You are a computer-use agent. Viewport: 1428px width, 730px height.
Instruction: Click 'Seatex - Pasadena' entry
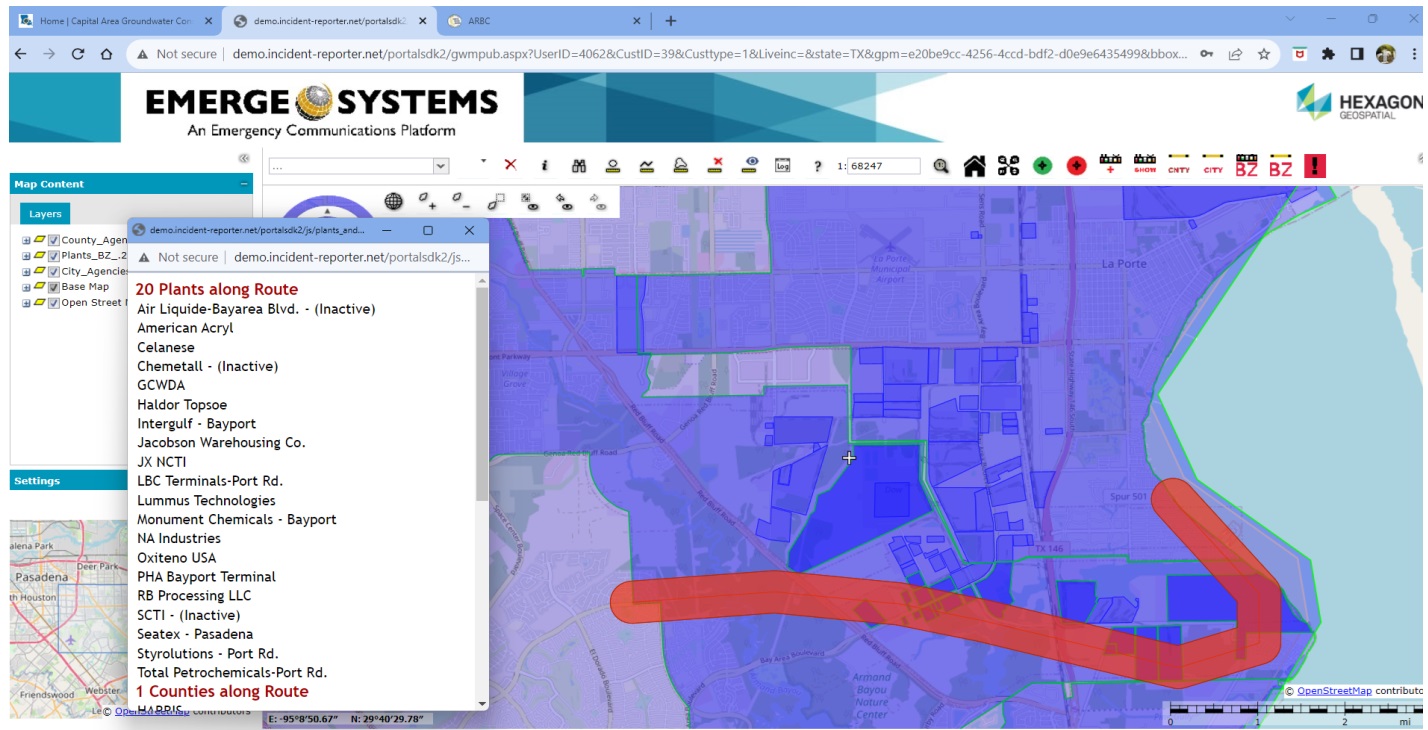click(x=195, y=634)
